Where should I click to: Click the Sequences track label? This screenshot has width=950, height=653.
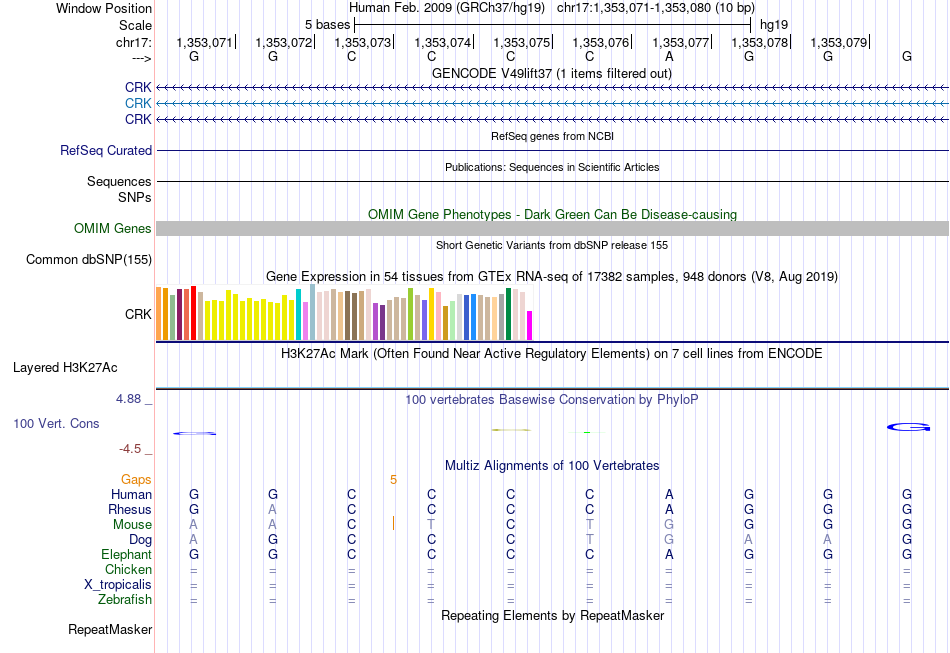[x=119, y=181]
